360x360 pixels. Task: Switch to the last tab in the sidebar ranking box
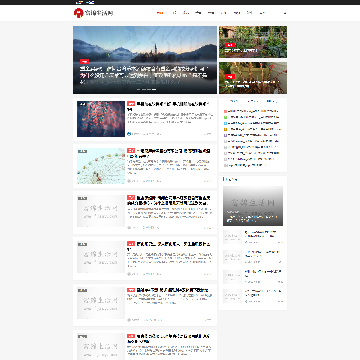[272, 101]
